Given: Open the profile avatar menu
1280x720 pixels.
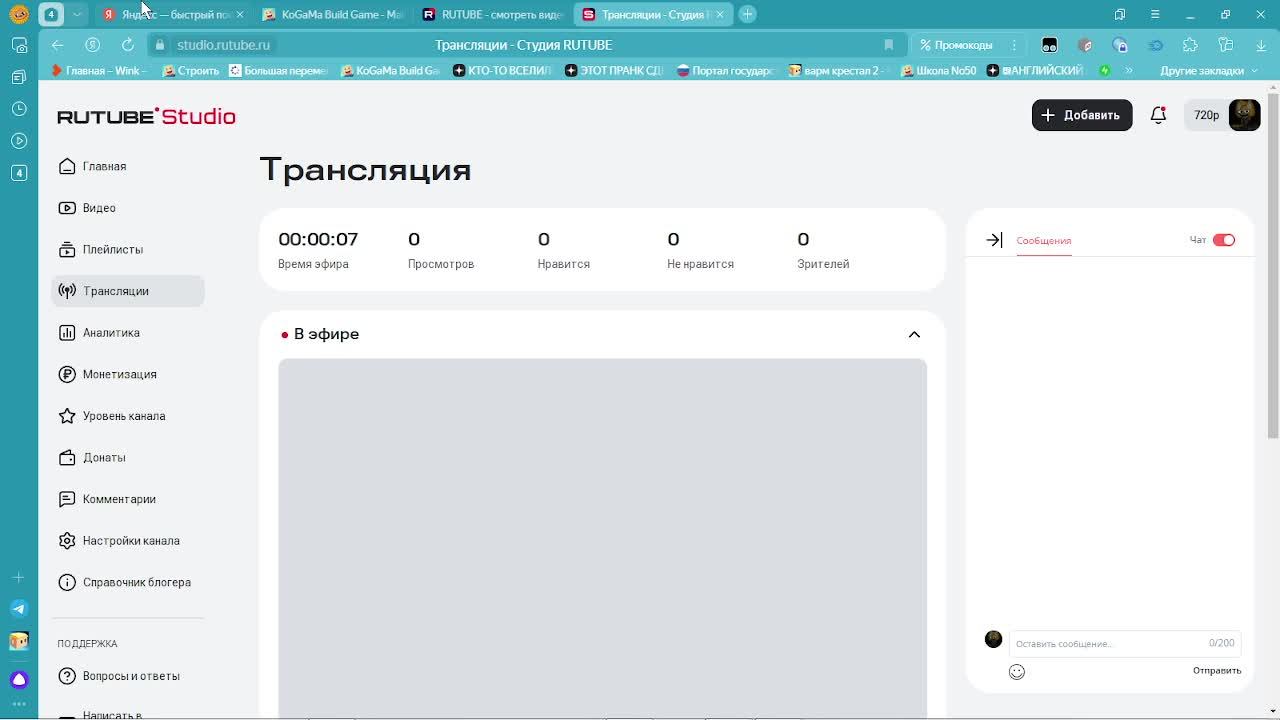Looking at the screenshot, I should [x=1244, y=115].
